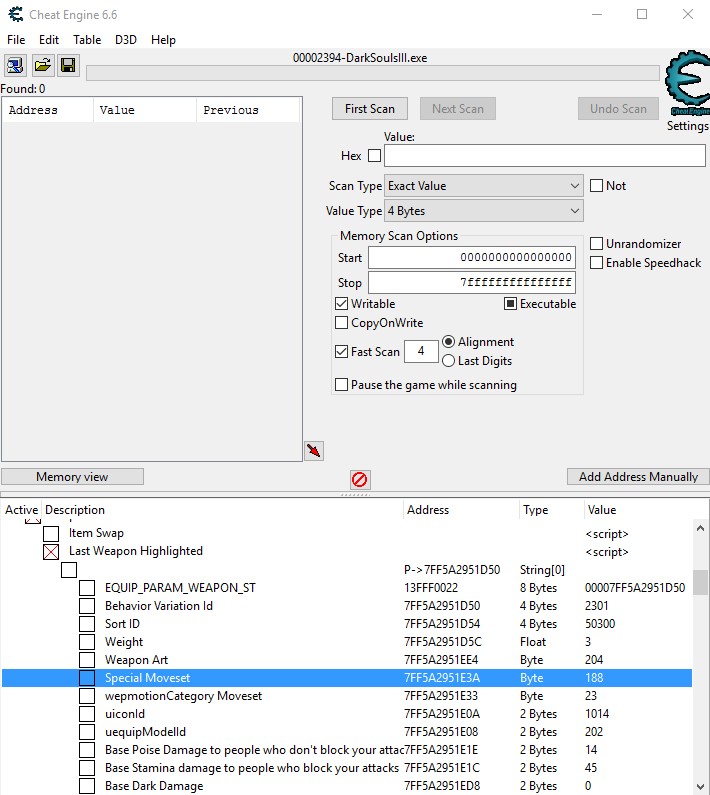The height and width of the screenshot is (795, 710).
Task: Freeze the Base Dark Damage entry
Action: point(87,786)
